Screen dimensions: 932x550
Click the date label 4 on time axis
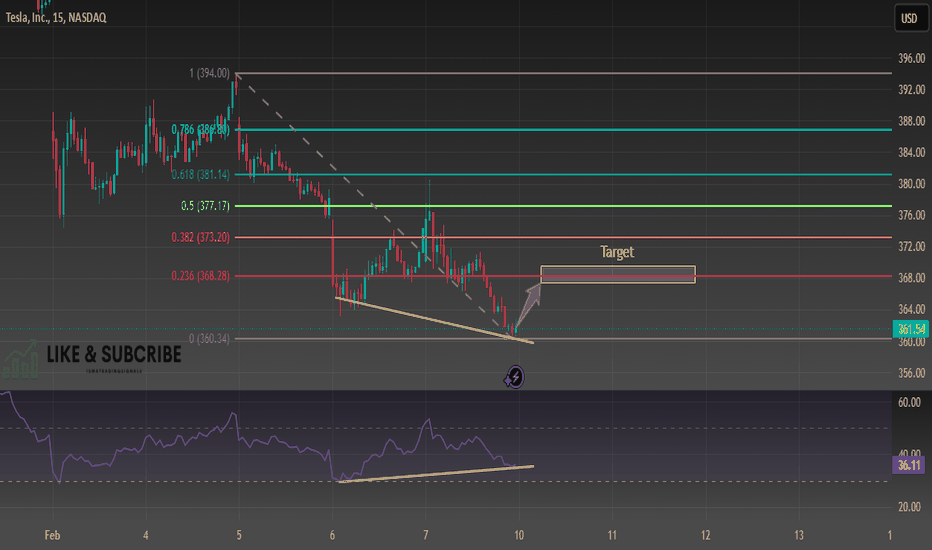(146, 535)
